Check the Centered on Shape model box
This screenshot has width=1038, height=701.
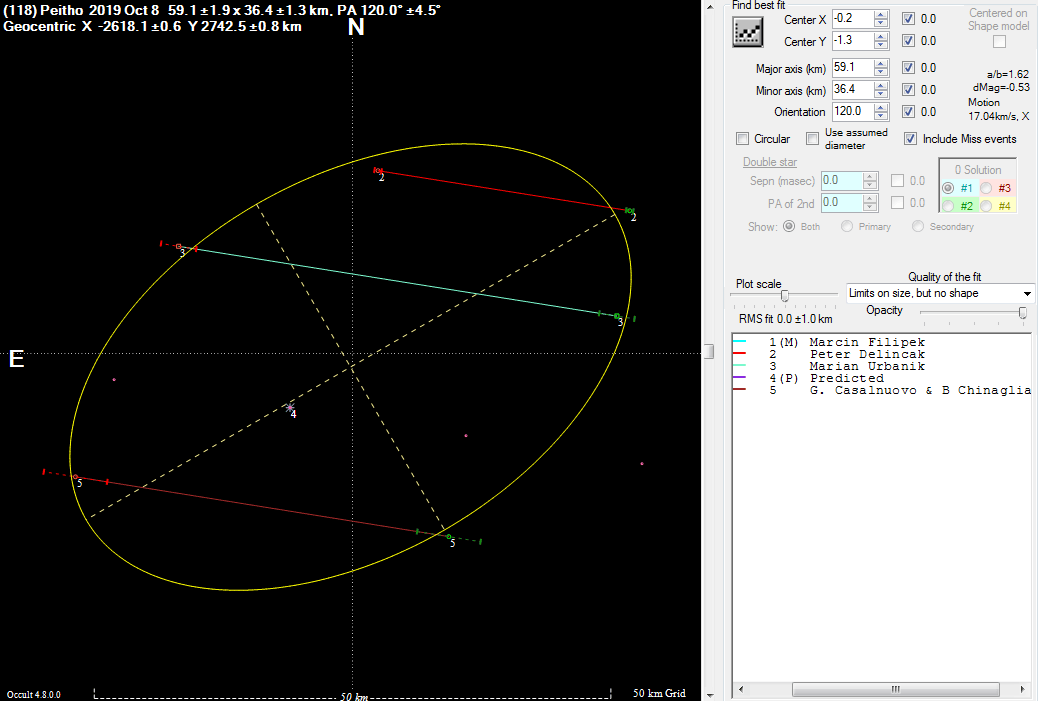click(1000, 42)
